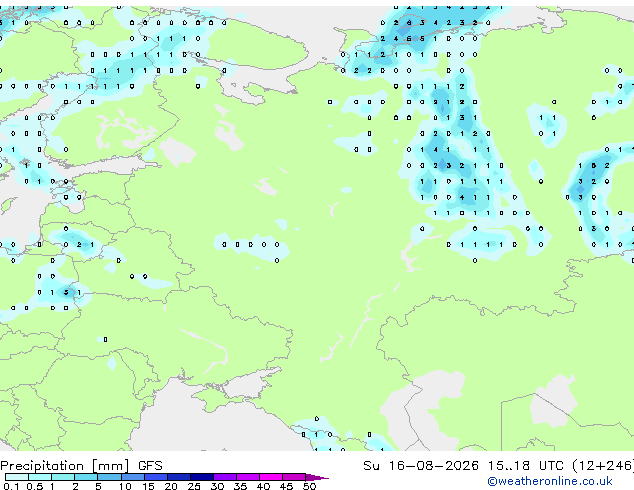Image resolution: width=634 pixels, height=490 pixels.
Task: Click the 0.5–1 mm legend swatch
Action: point(40,477)
